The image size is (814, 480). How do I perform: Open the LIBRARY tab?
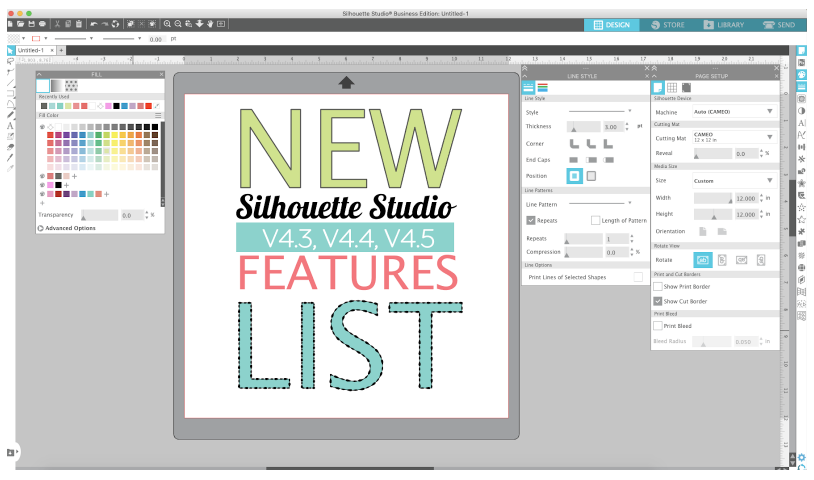(x=728, y=23)
